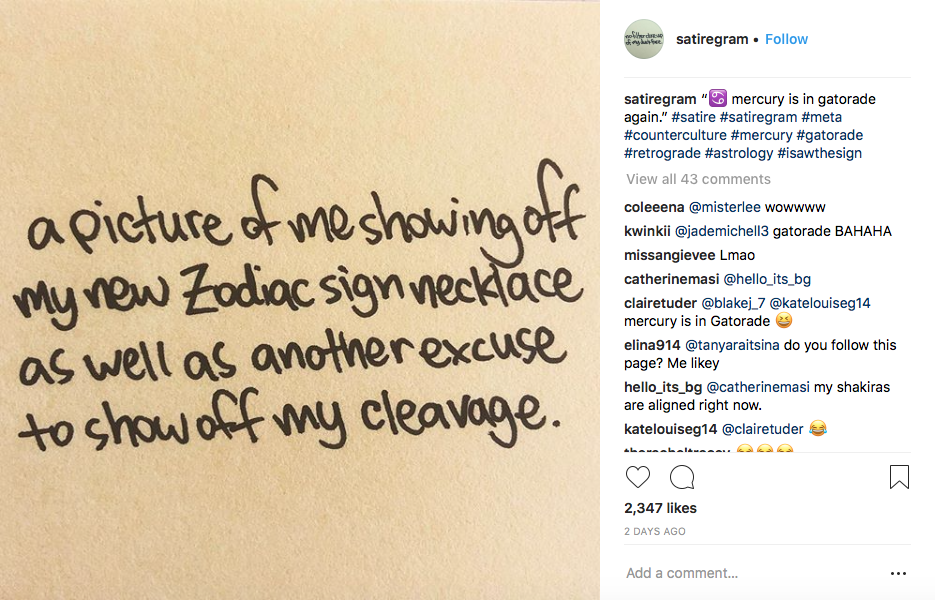
Task: Focus the Add a comment field
Action: pos(751,573)
